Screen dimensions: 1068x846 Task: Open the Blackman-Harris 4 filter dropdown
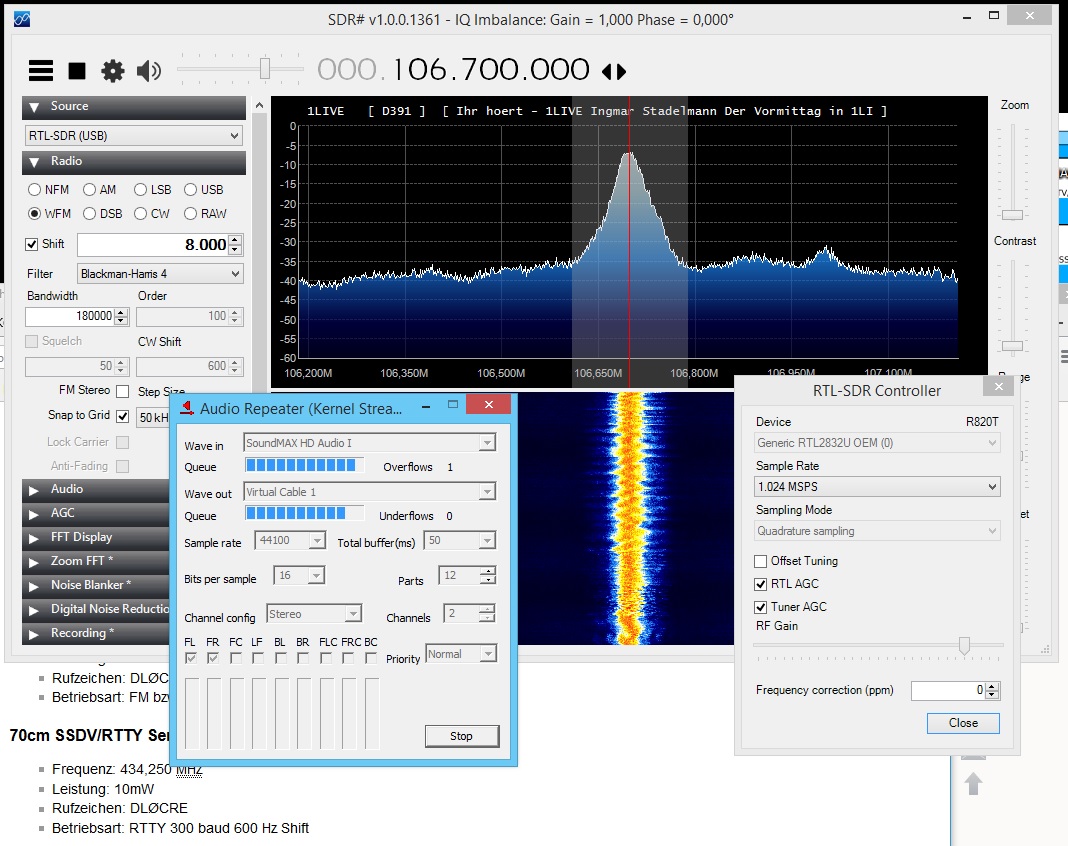[x=160, y=273]
